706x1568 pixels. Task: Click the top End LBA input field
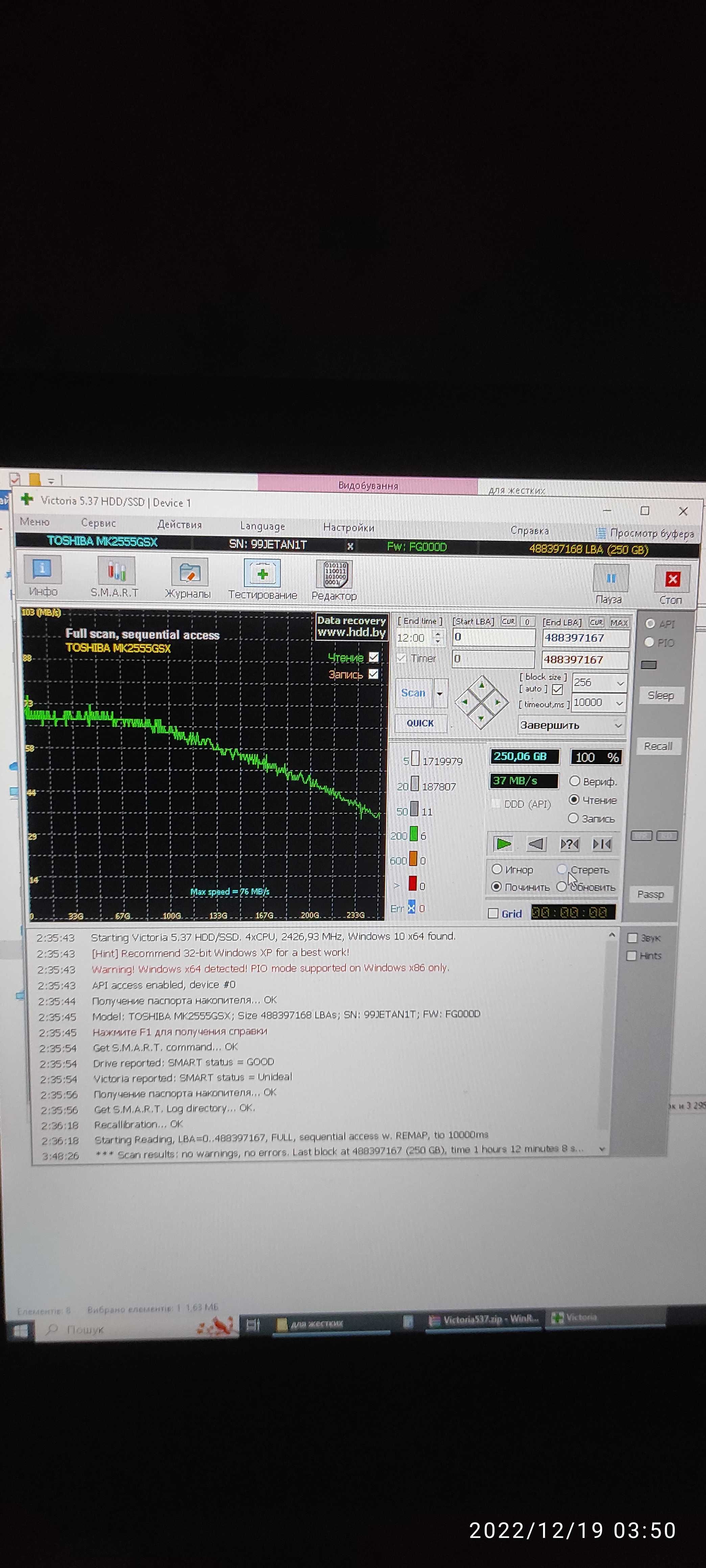pos(585,638)
